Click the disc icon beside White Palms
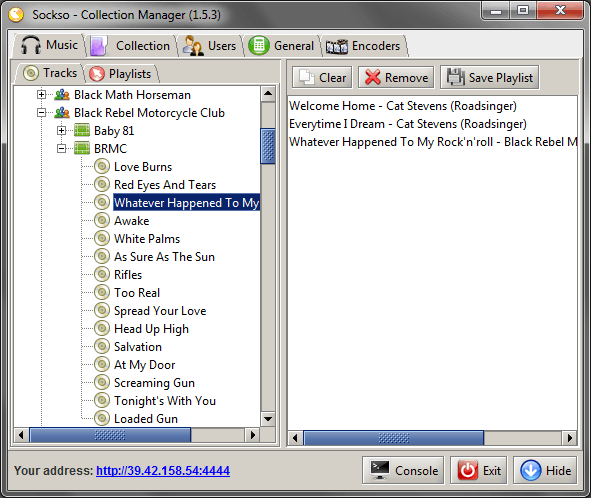Viewport: 591px width, 498px height. pyautogui.click(x=102, y=238)
